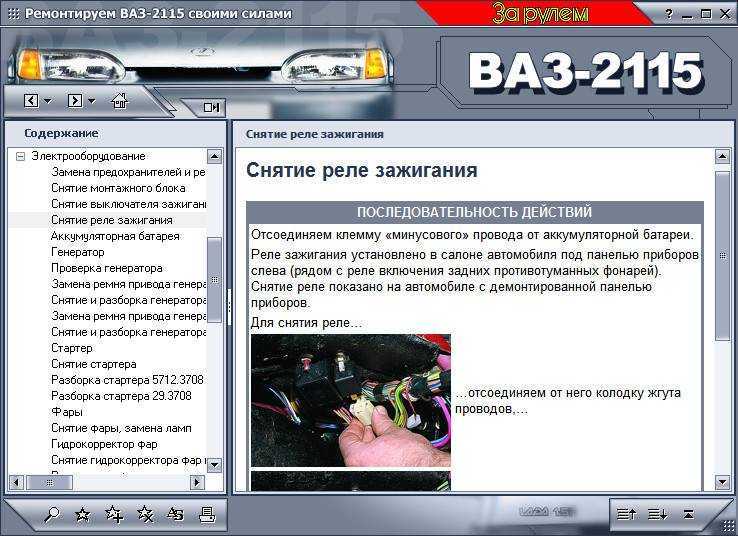The width and height of the screenshot is (738, 536).
Task: Click contents scrollbar down arrow
Action: coord(214,465)
